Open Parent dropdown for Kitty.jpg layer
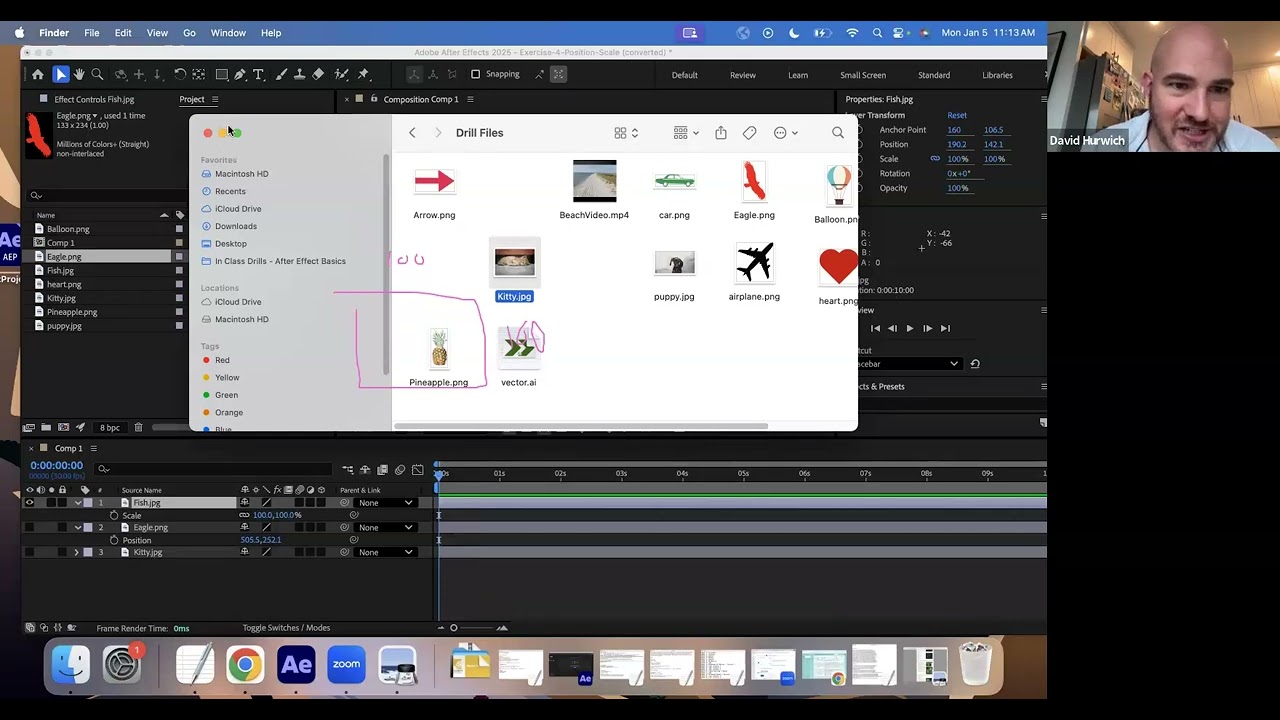 click(386, 552)
